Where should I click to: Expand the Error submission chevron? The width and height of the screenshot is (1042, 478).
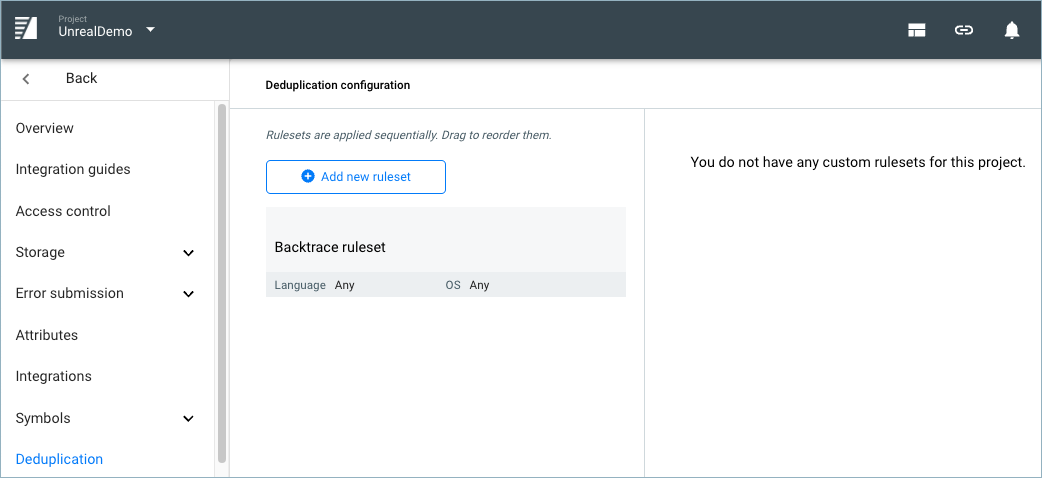pyautogui.click(x=188, y=294)
